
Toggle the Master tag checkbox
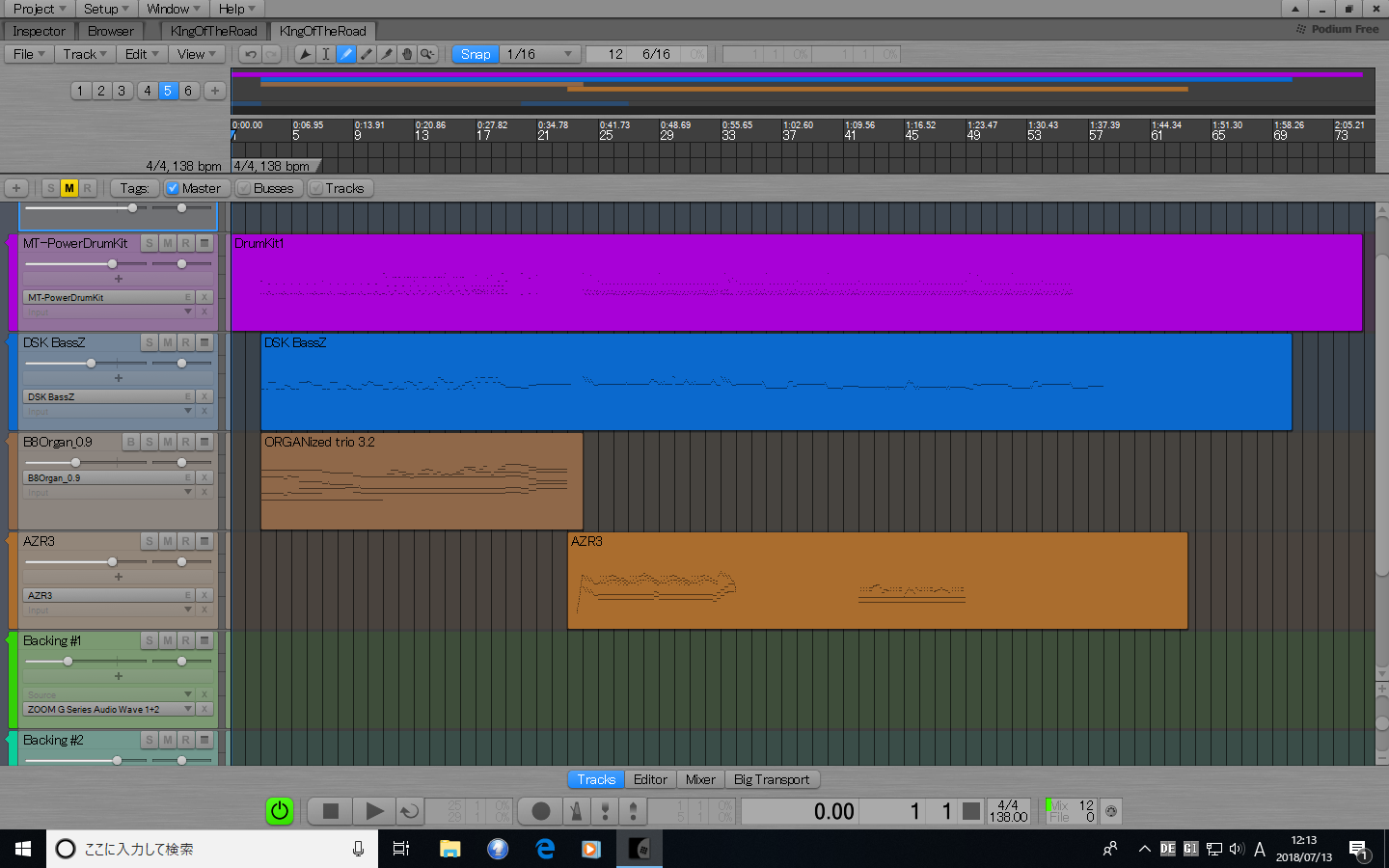[x=173, y=188]
